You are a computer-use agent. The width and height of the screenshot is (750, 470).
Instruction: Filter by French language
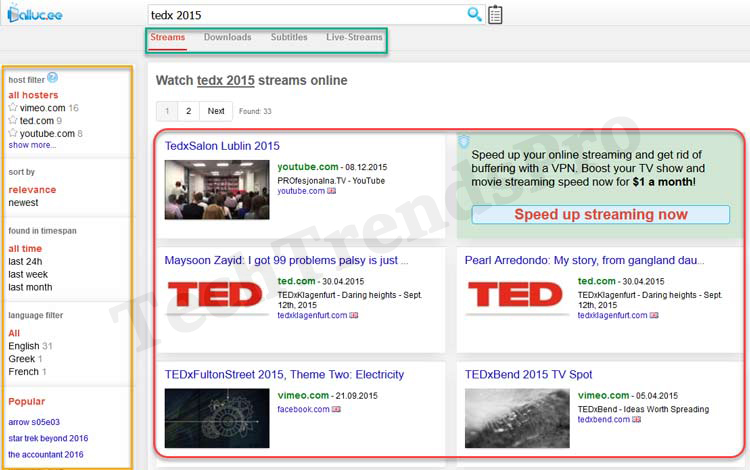tap(23, 372)
